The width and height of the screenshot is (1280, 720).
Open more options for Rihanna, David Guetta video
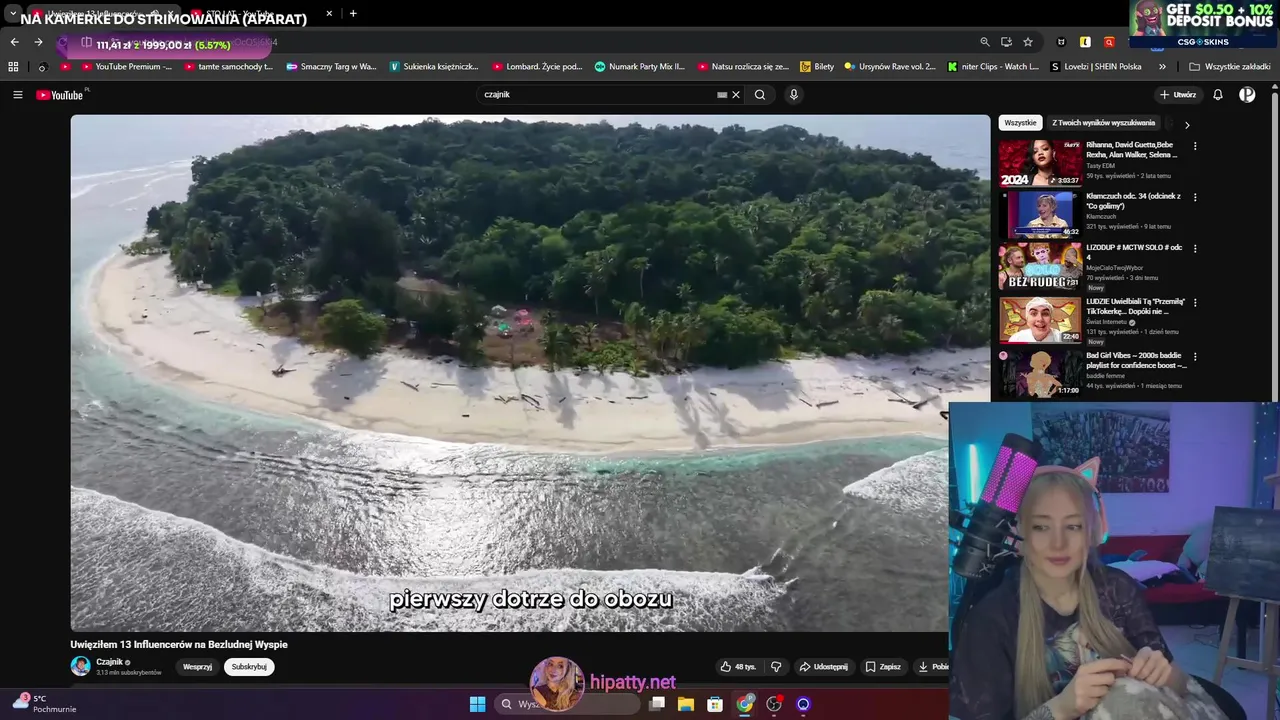(1195, 146)
